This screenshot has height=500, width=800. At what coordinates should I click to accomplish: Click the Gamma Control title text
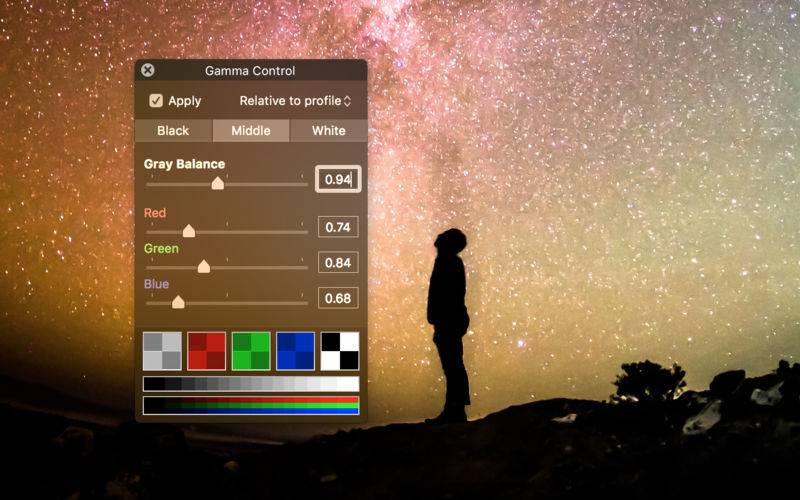tap(250, 71)
